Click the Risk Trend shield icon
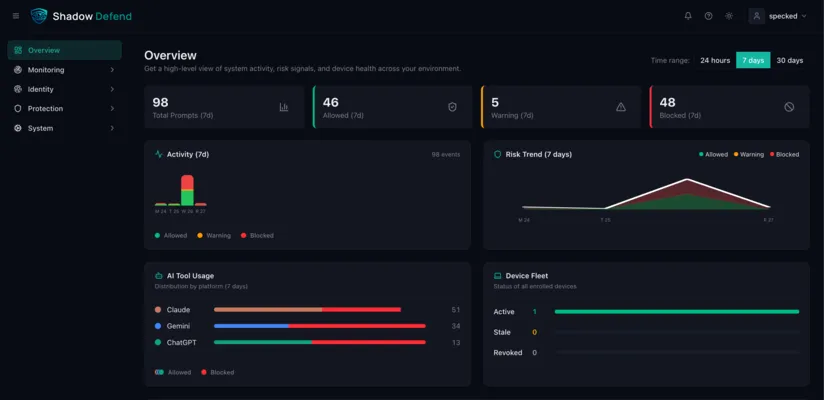The image size is (824, 400). pyautogui.click(x=498, y=155)
